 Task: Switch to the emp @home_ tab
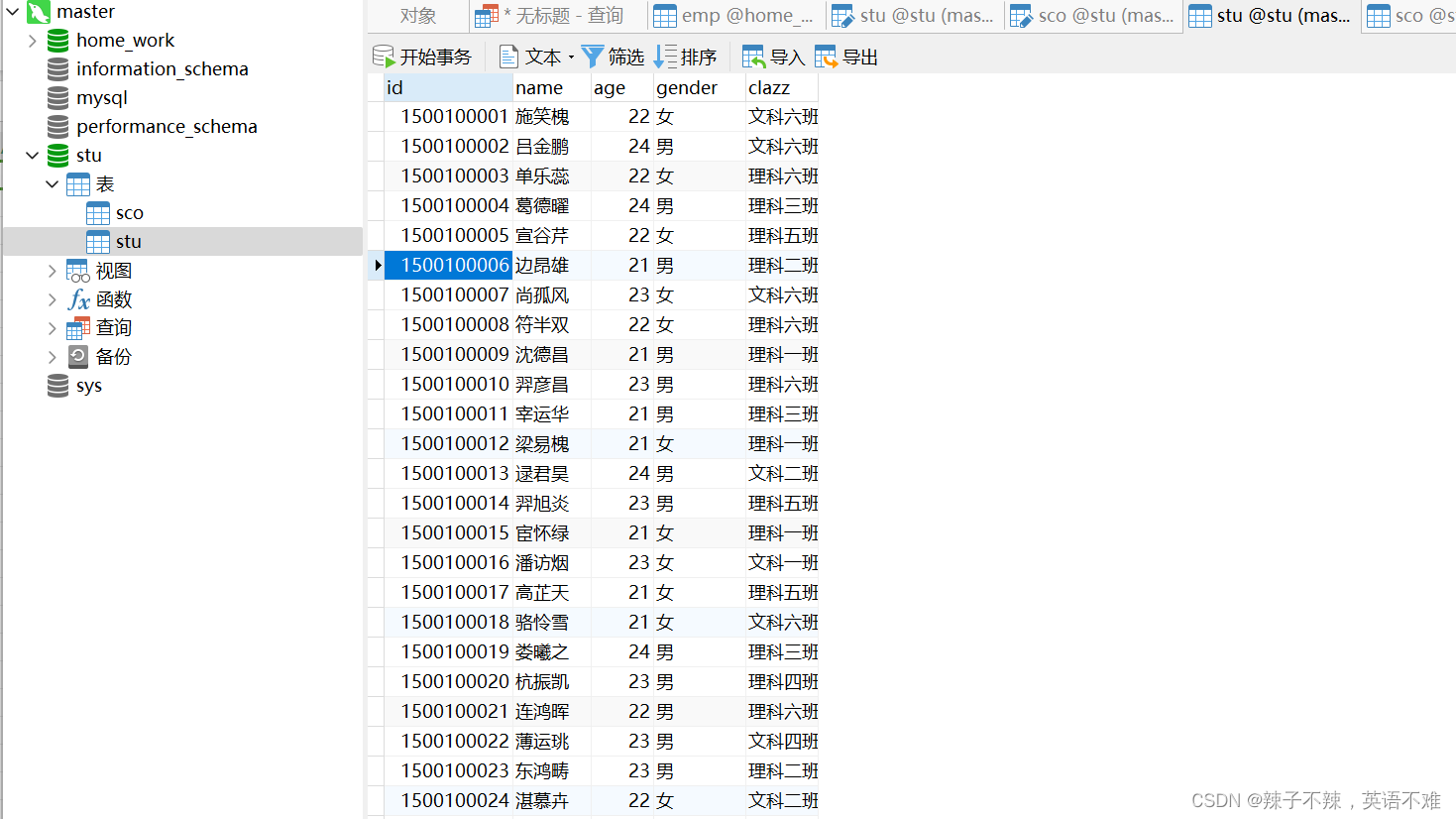(735, 16)
